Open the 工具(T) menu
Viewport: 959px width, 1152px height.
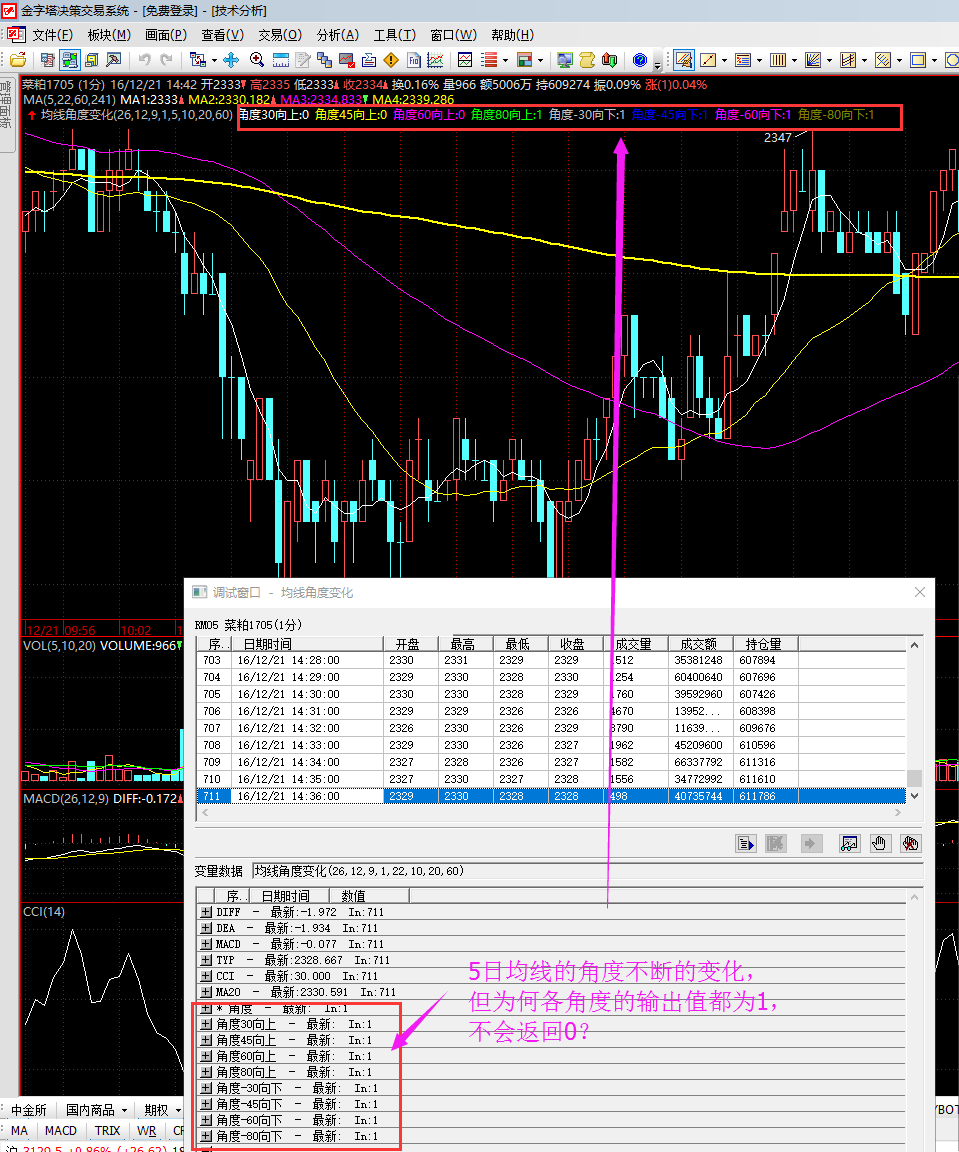click(x=395, y=35)
